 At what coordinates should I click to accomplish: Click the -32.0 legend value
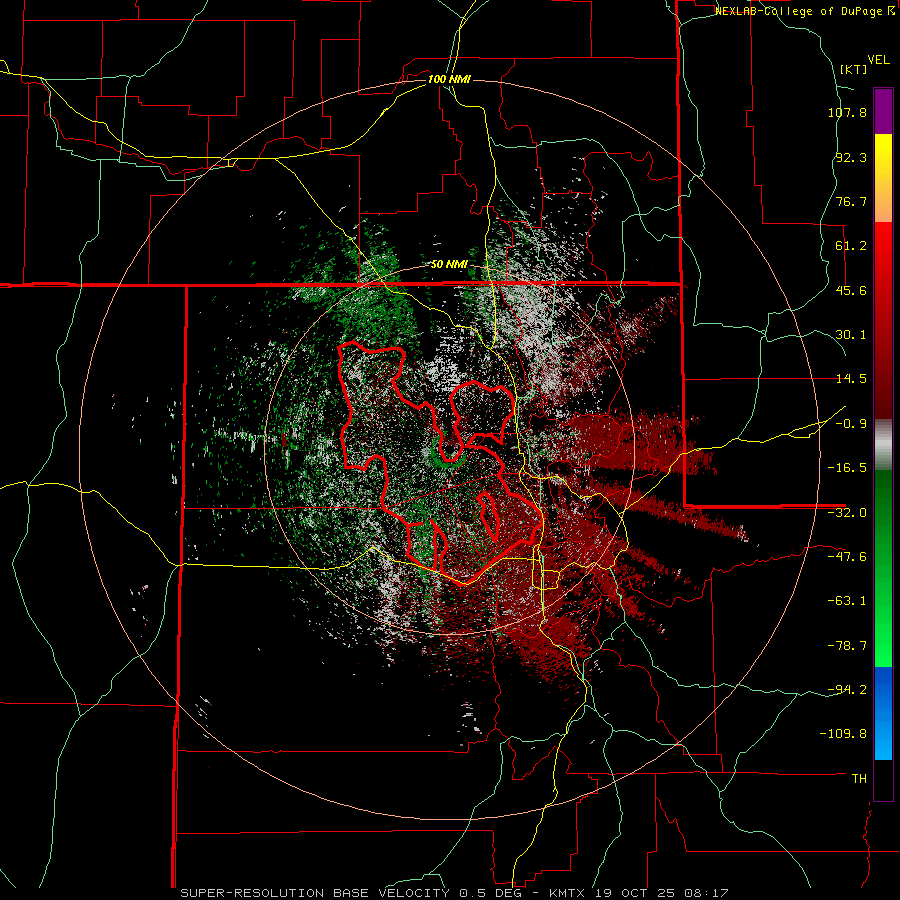pyautogui.click(x=847, y=513)
